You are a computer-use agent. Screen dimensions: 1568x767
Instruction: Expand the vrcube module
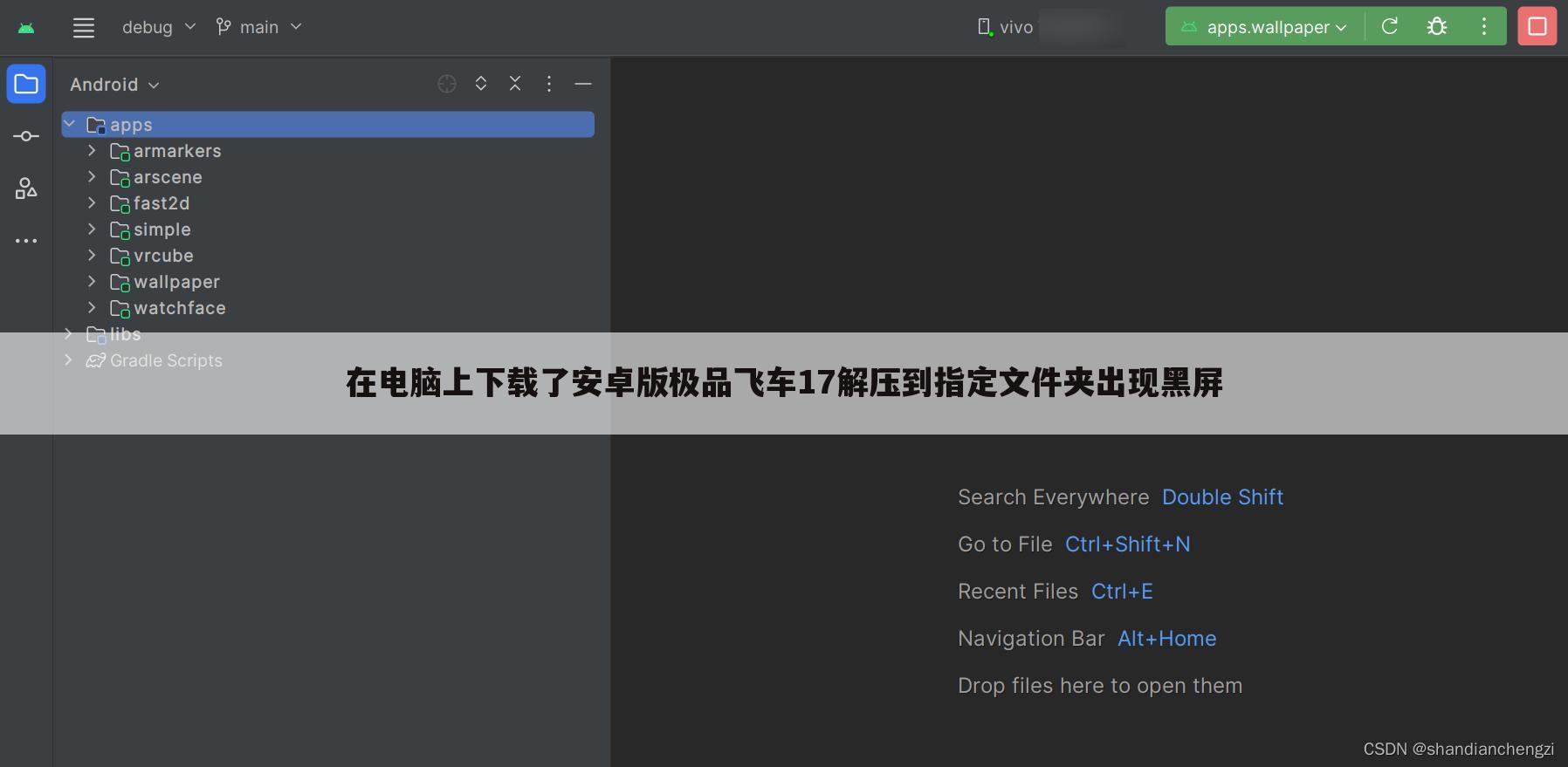coord(92,255)
